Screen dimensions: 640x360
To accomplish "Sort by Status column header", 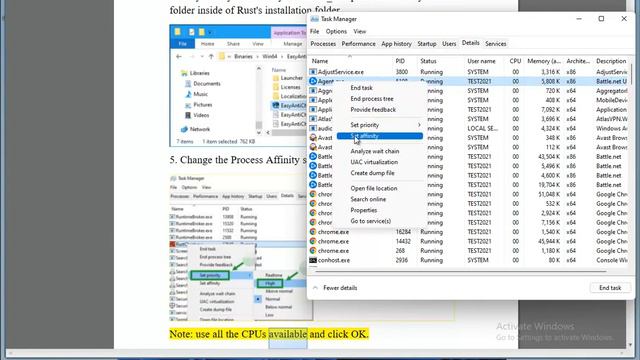I will point(428,61).
